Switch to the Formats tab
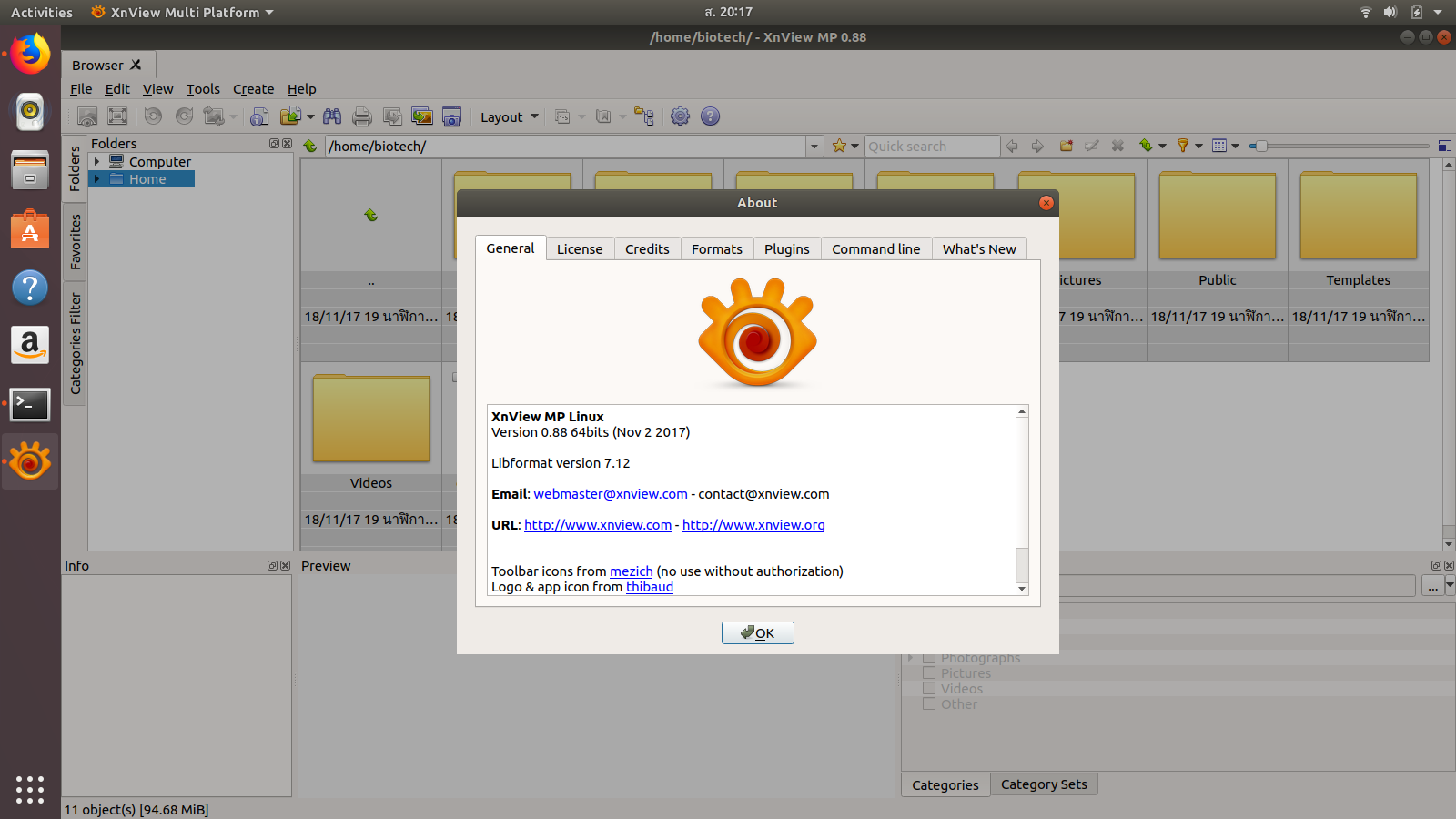Image resolution: width=1456 pixels, height=819 pixels. pos(717,249)
